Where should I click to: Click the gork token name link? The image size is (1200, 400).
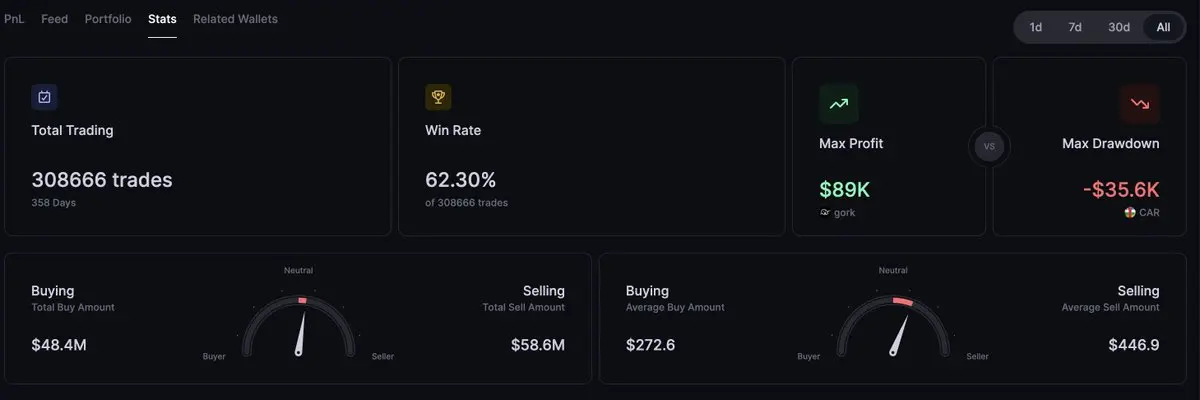[844, 213]
